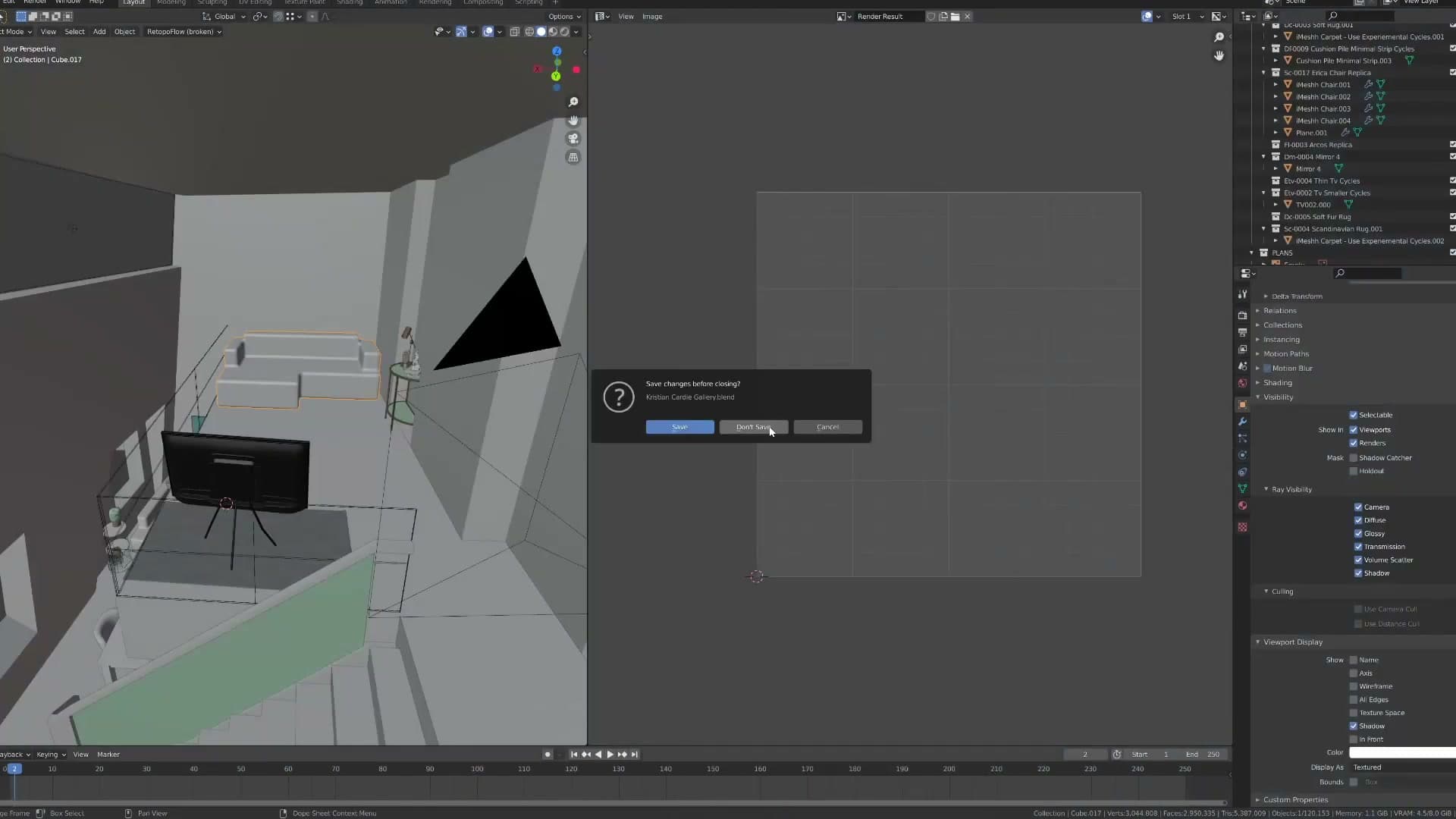Open image folder icon beside Render Result

(955, 16)
